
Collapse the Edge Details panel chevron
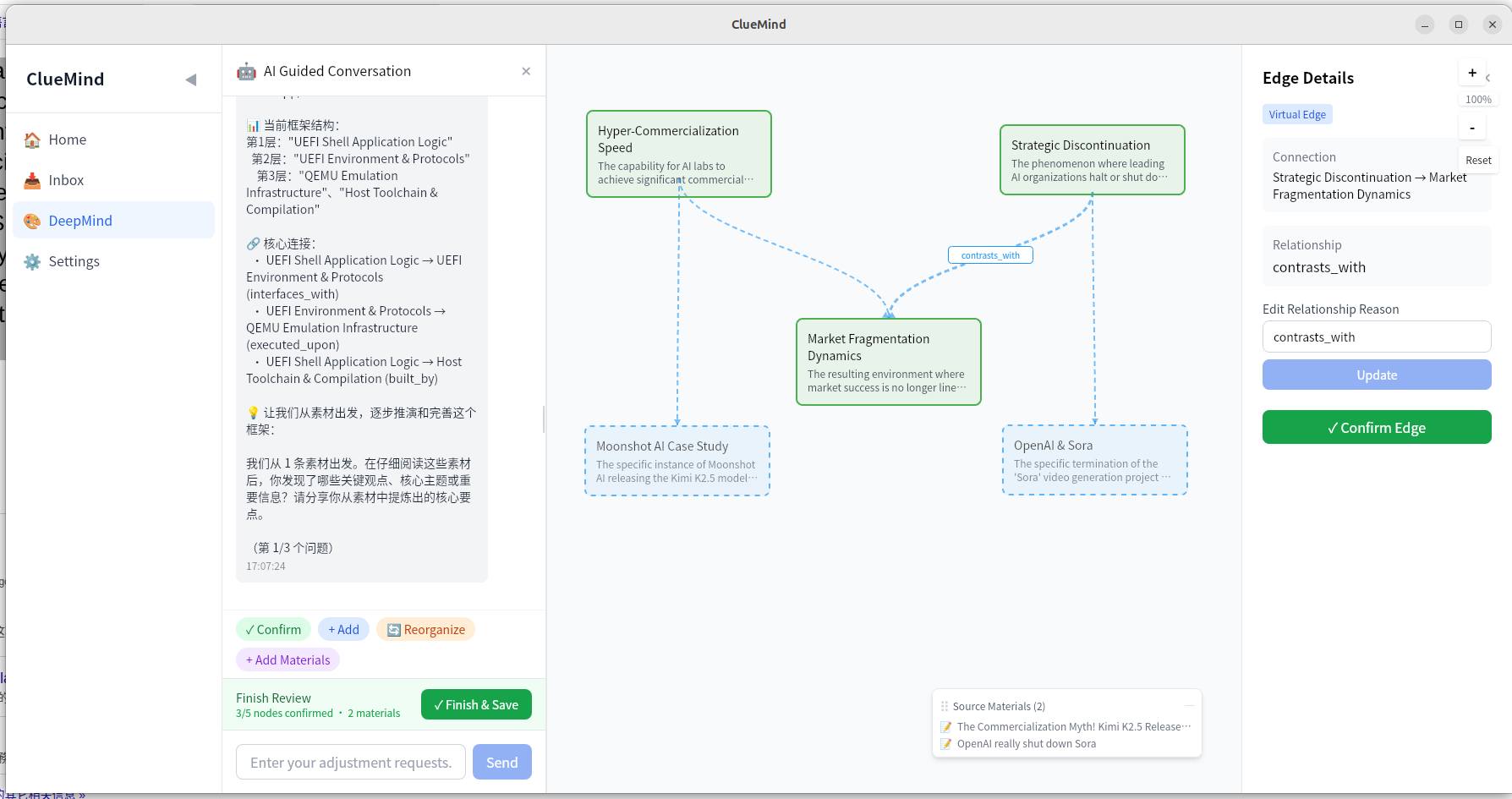pos(1487,77)
